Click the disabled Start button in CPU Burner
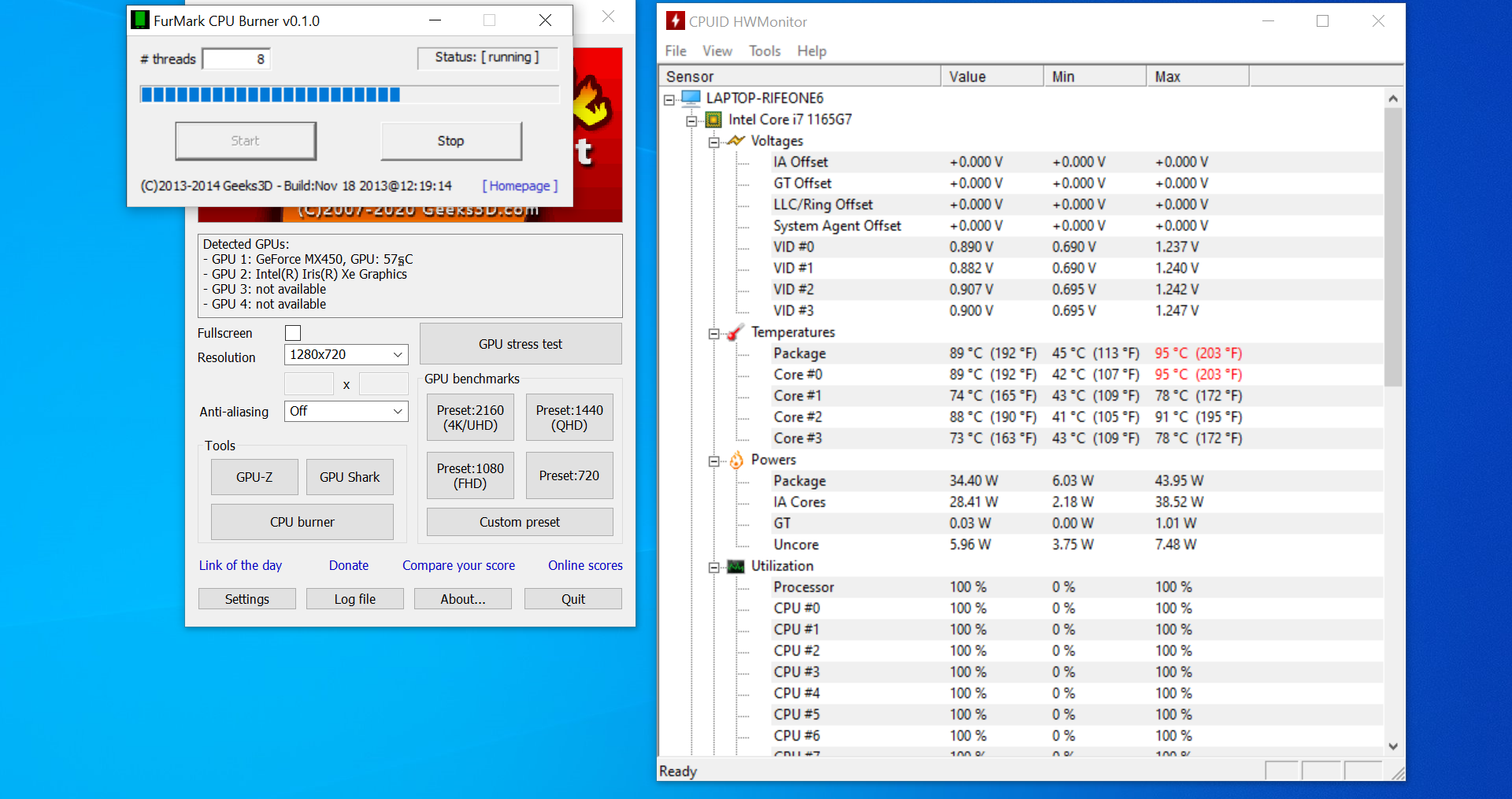1512x799 pixels. (245, 141)
